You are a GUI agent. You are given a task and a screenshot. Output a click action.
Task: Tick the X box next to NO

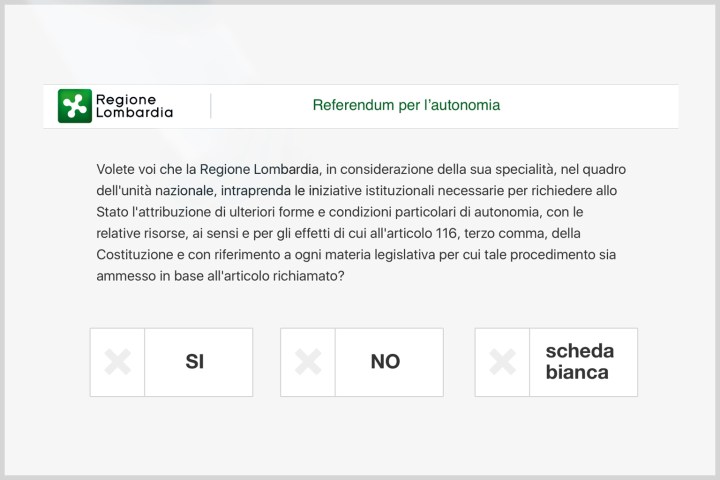click(308, 362)
